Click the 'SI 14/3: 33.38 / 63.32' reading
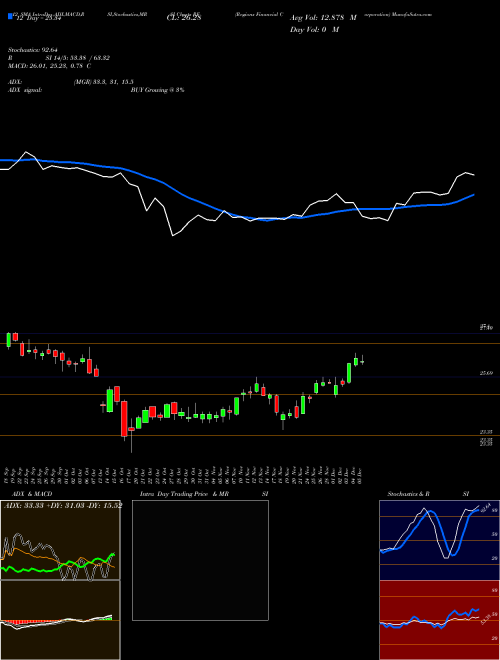The image size is (500, 660). pos(77,58)
